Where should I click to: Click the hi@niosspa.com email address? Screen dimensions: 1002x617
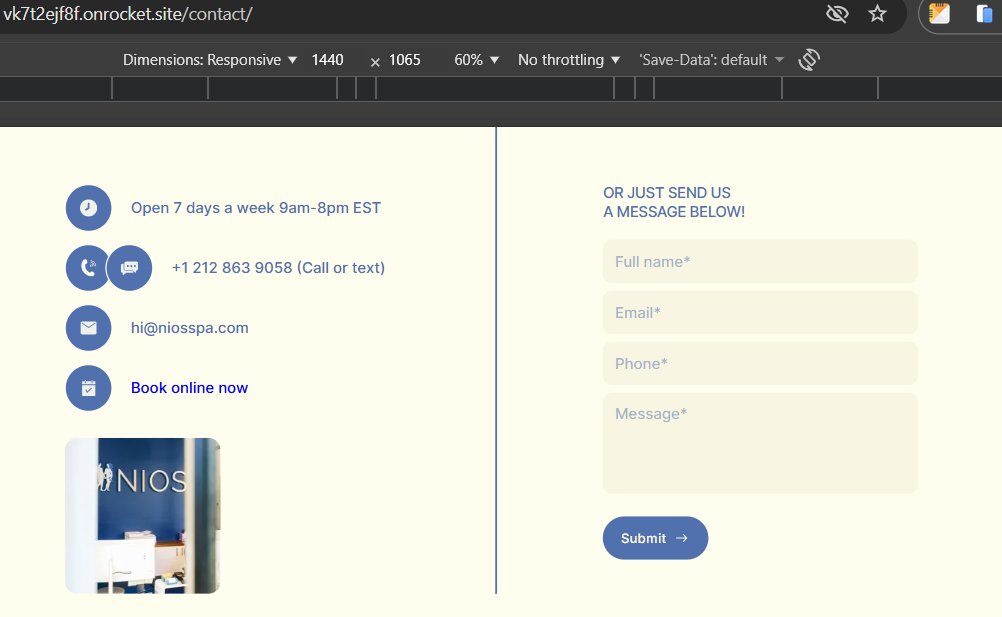(190, 328)
